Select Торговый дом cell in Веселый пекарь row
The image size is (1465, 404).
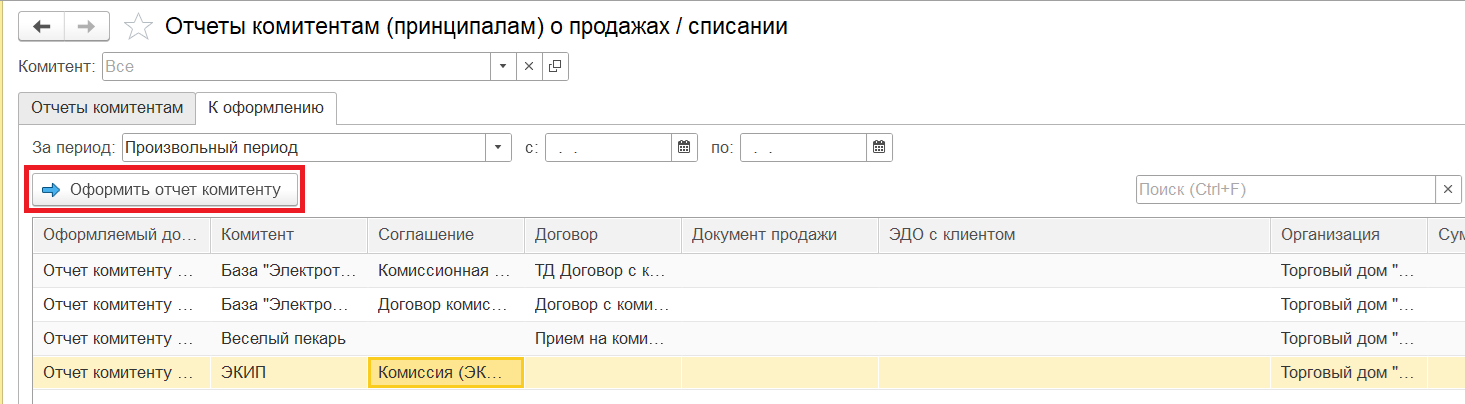(1349, 338)
